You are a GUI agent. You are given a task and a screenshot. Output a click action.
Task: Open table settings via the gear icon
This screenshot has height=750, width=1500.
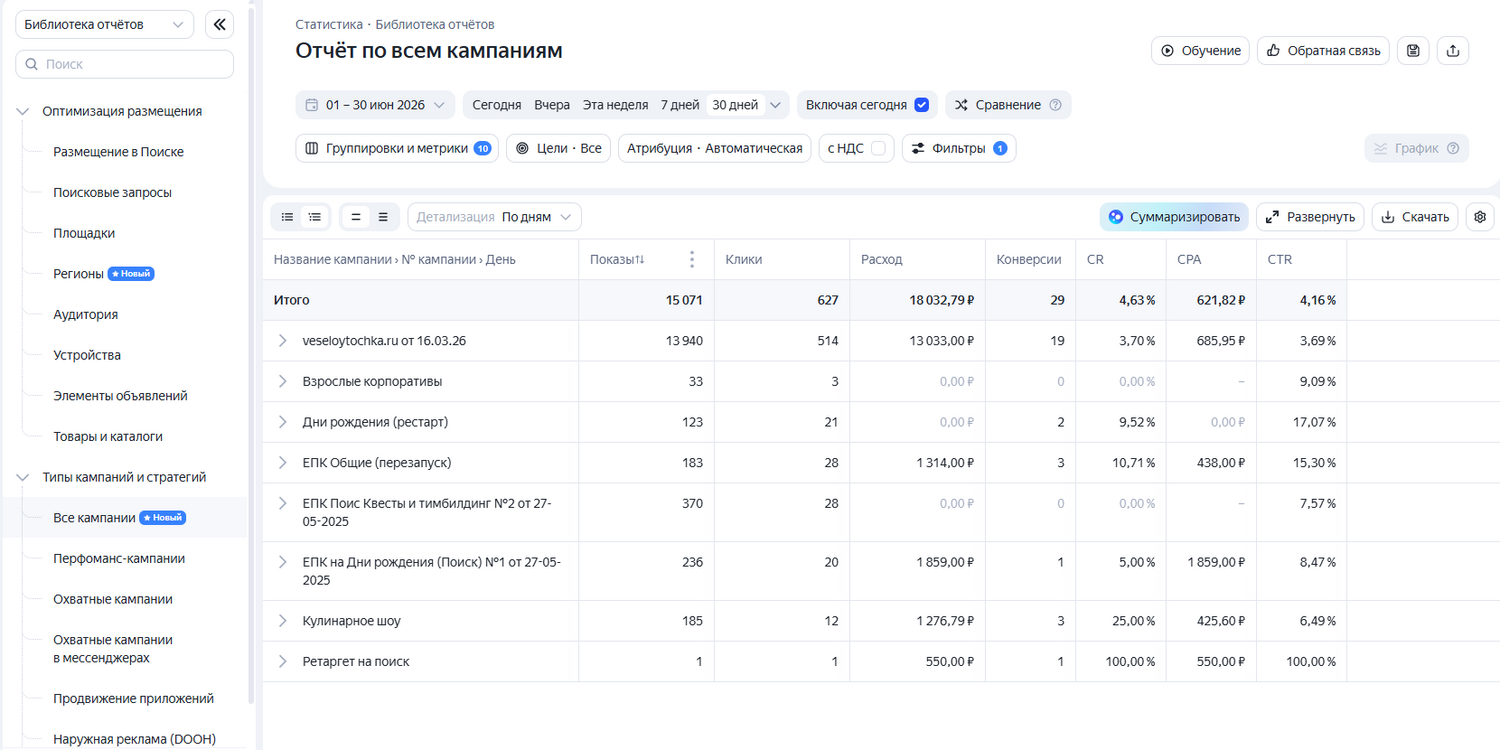point(1480,217)
